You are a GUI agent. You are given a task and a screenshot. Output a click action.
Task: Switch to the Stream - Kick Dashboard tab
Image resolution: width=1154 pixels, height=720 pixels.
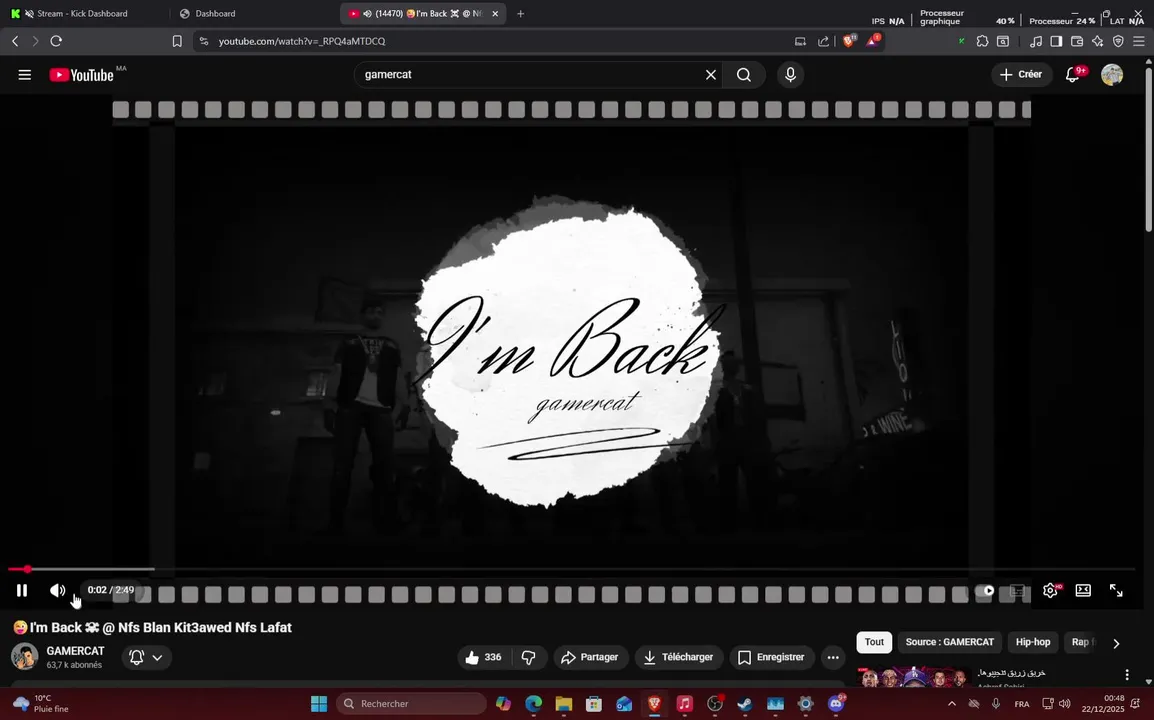point(82,13)
